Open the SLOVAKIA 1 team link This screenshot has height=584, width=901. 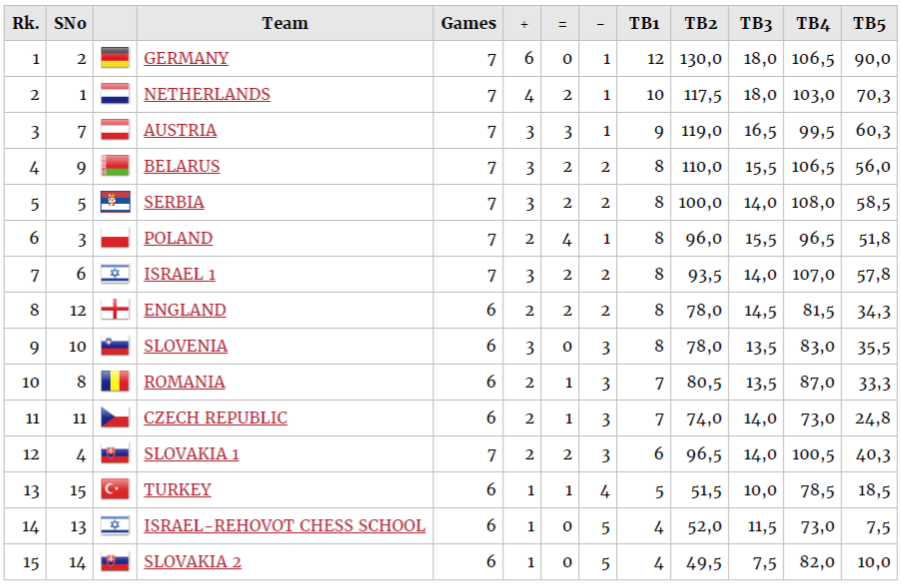191,454
